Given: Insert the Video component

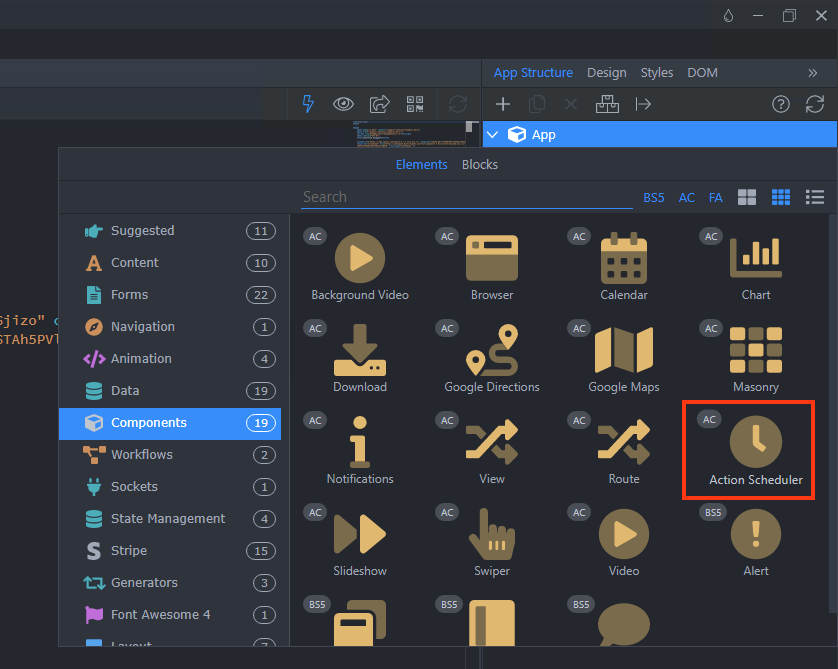Looking at the screenshot, I should [x=624, y=542].
